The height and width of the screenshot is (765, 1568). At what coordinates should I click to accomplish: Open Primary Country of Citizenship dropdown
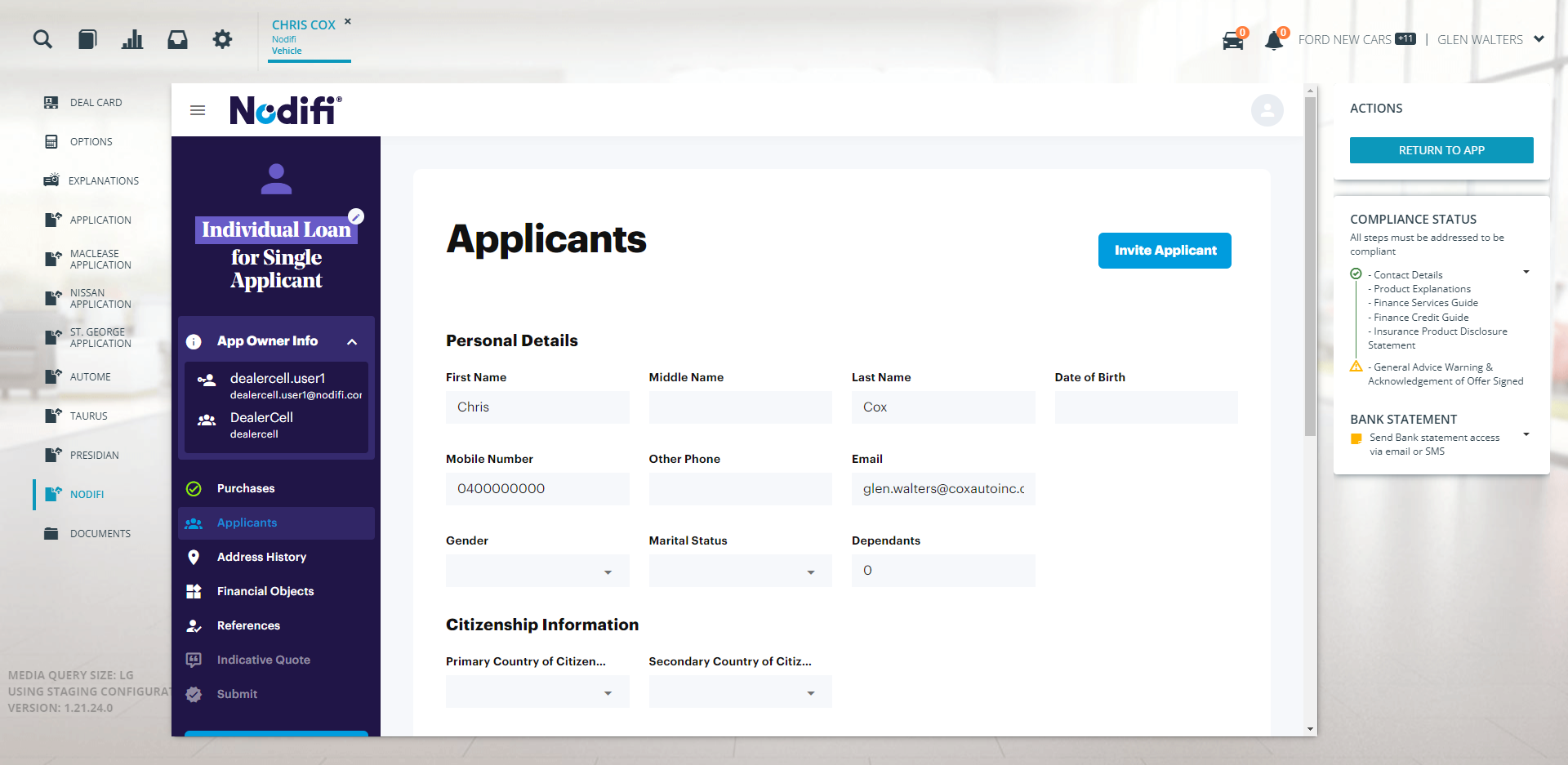point(537,692)
